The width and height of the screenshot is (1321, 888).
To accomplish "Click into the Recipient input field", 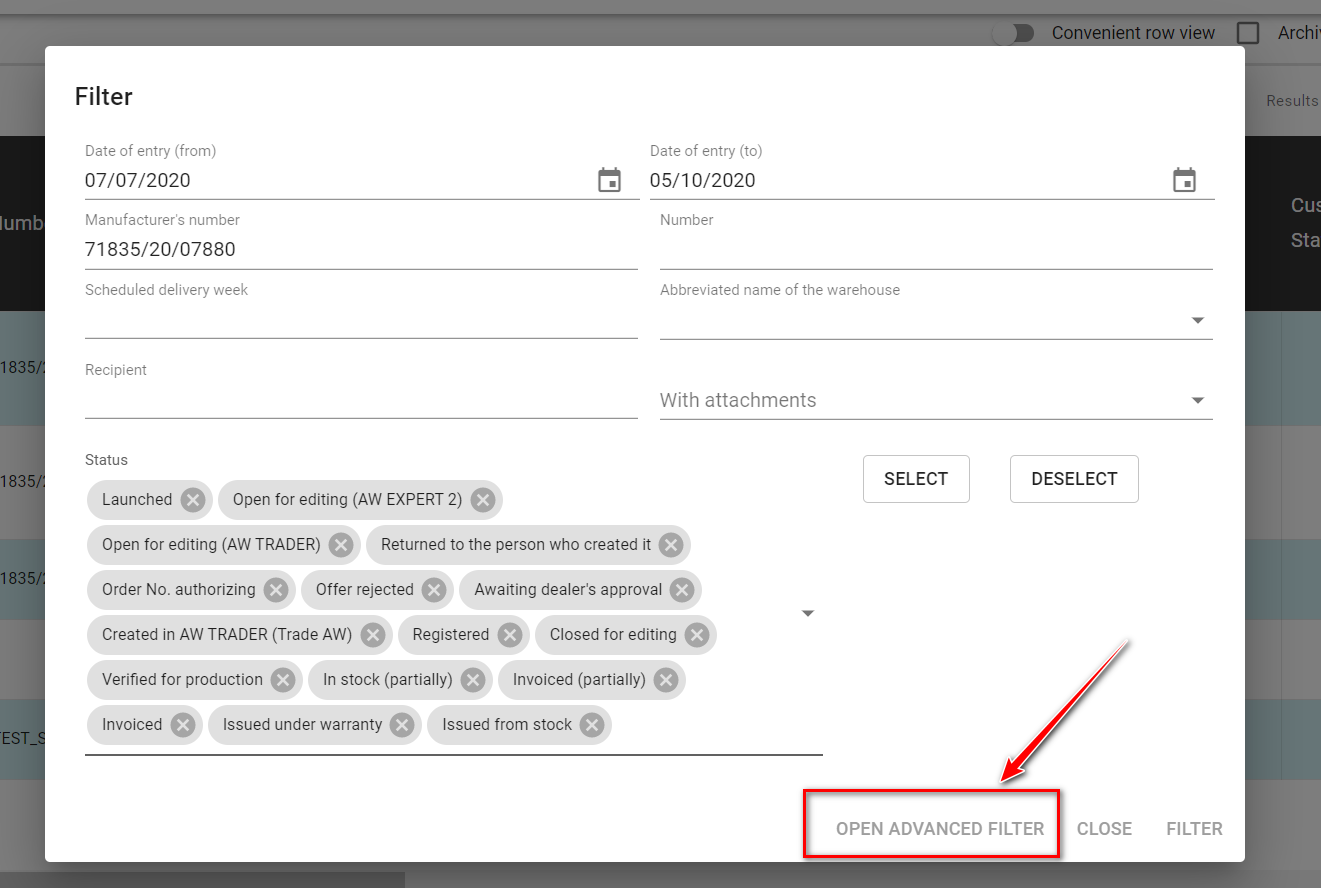I will coord(360,401).
